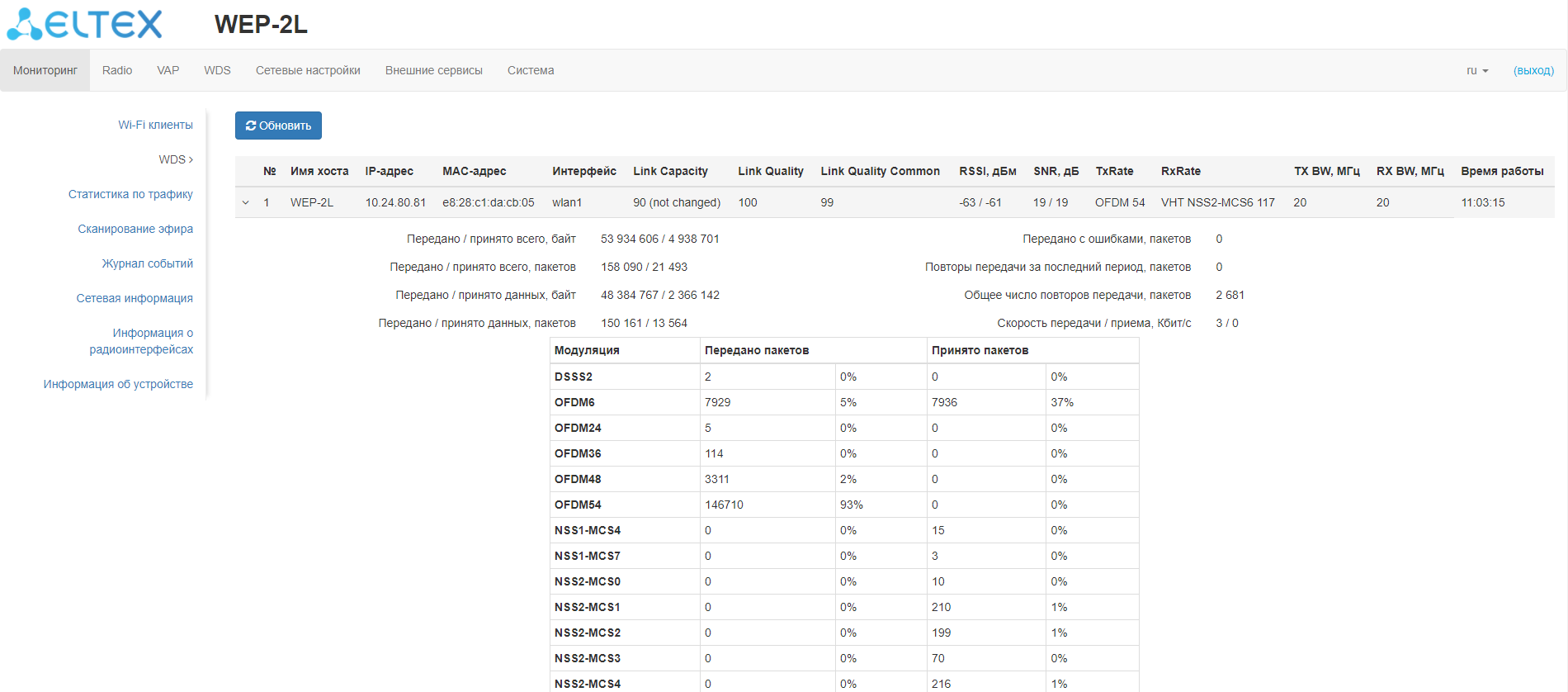Viewport: 1568px width, 692px height.
Task: Open the Radio tab
Action: (117, 70)
